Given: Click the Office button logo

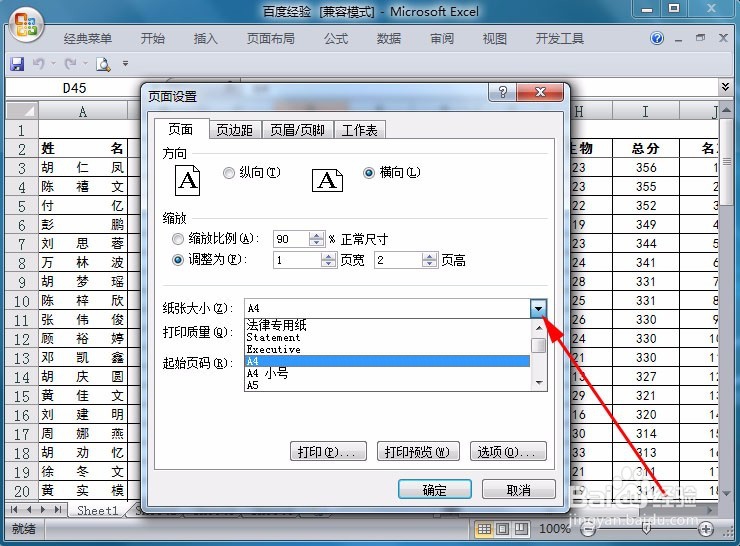Looking at the screenshot, I should 26,25.
